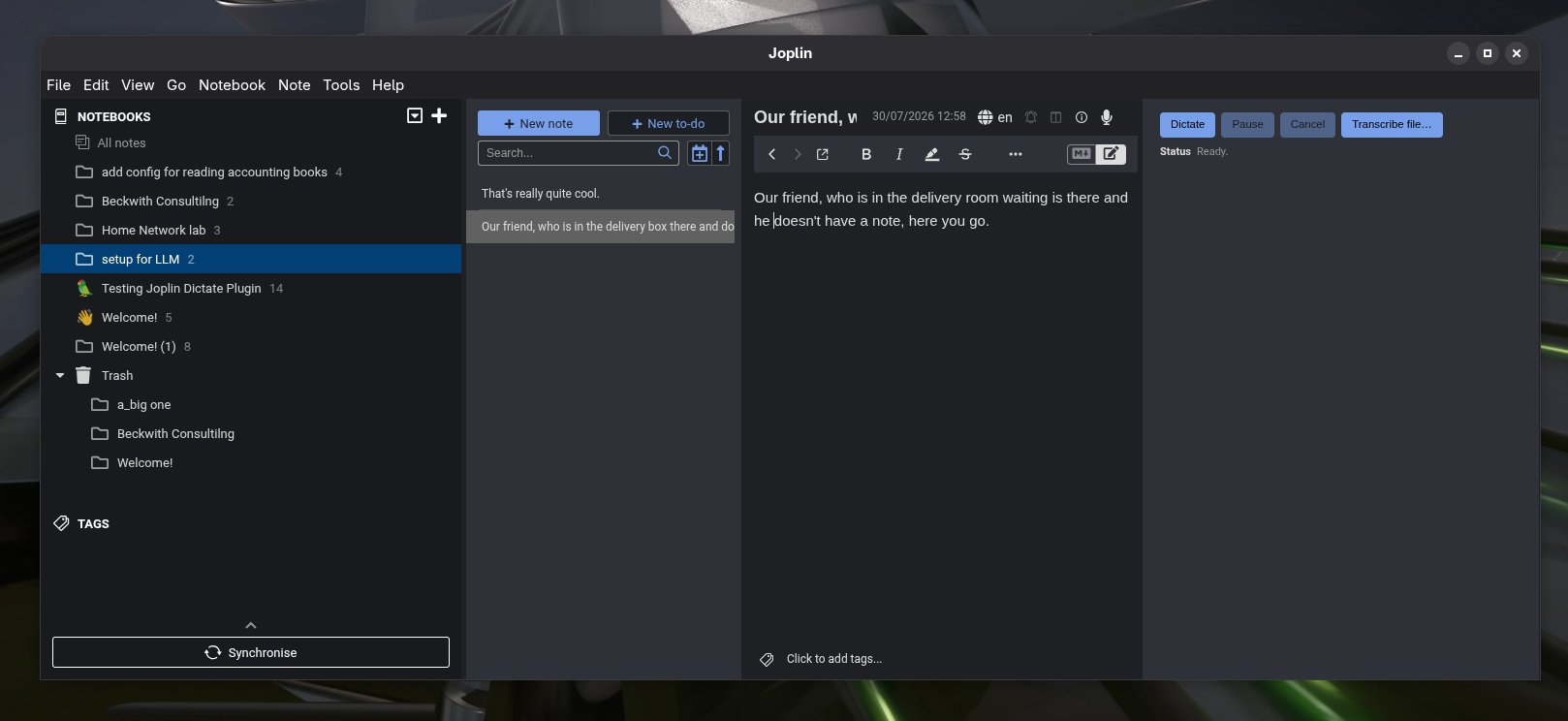Open note in external editor
Screen dimensions: 1568x721
click(x=823, y=154)
